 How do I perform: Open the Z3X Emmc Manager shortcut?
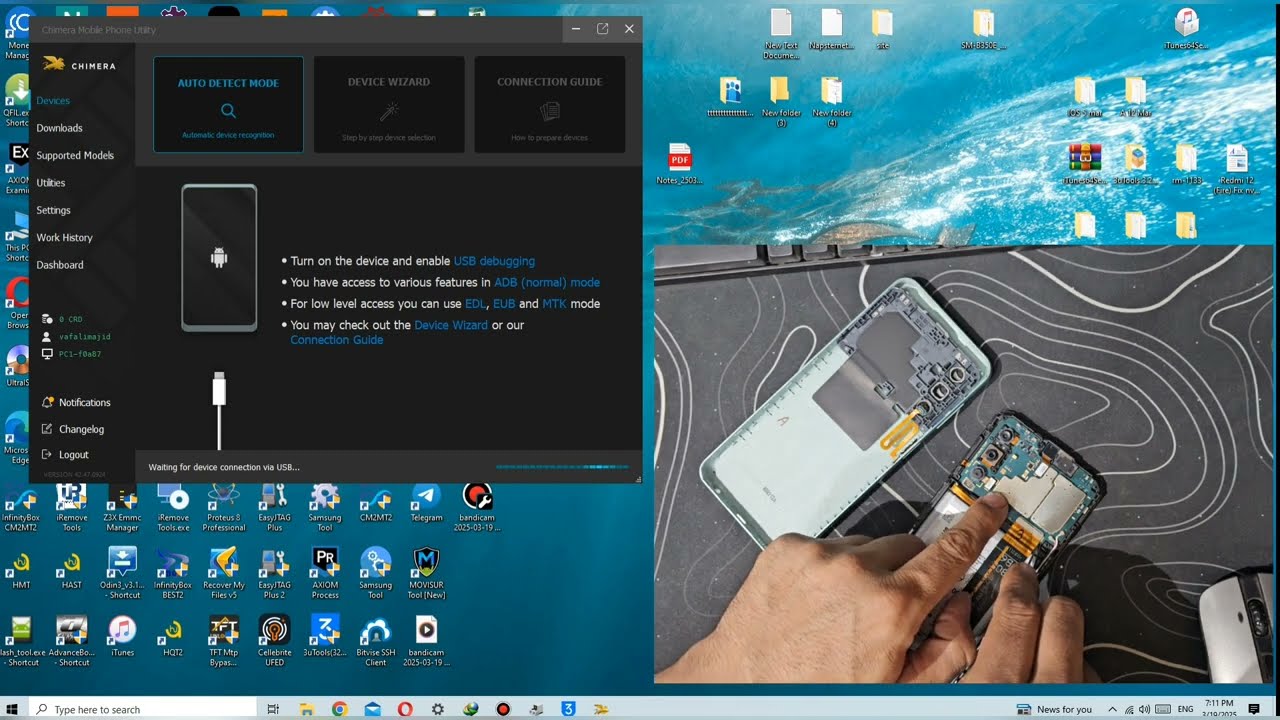pyautogui.click(x=122, y=508)
